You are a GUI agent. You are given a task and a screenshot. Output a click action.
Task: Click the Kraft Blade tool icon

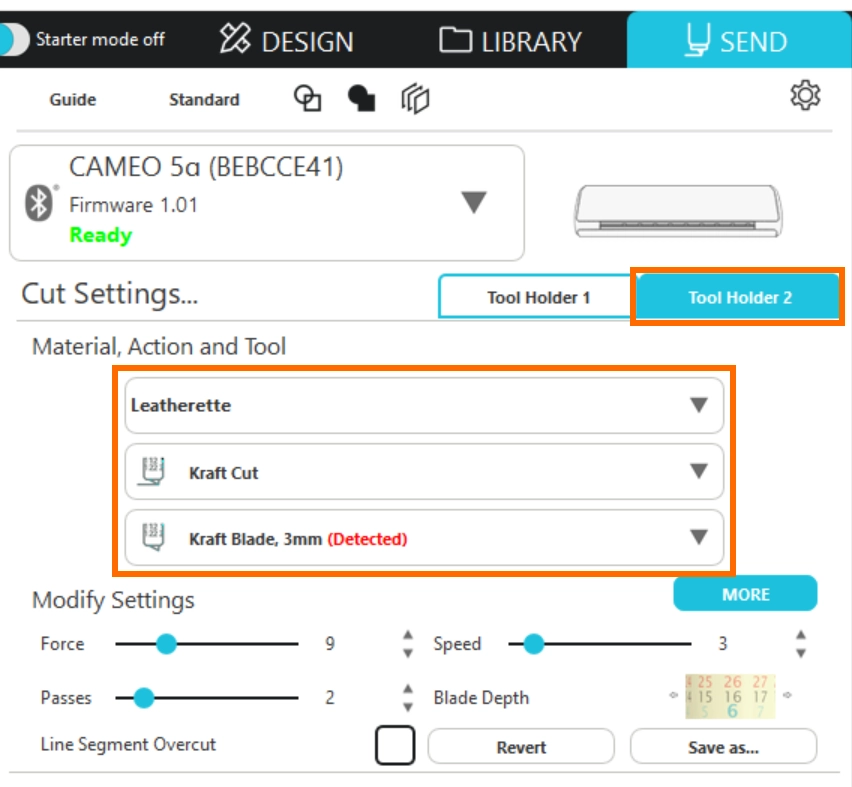coord(153,538)
